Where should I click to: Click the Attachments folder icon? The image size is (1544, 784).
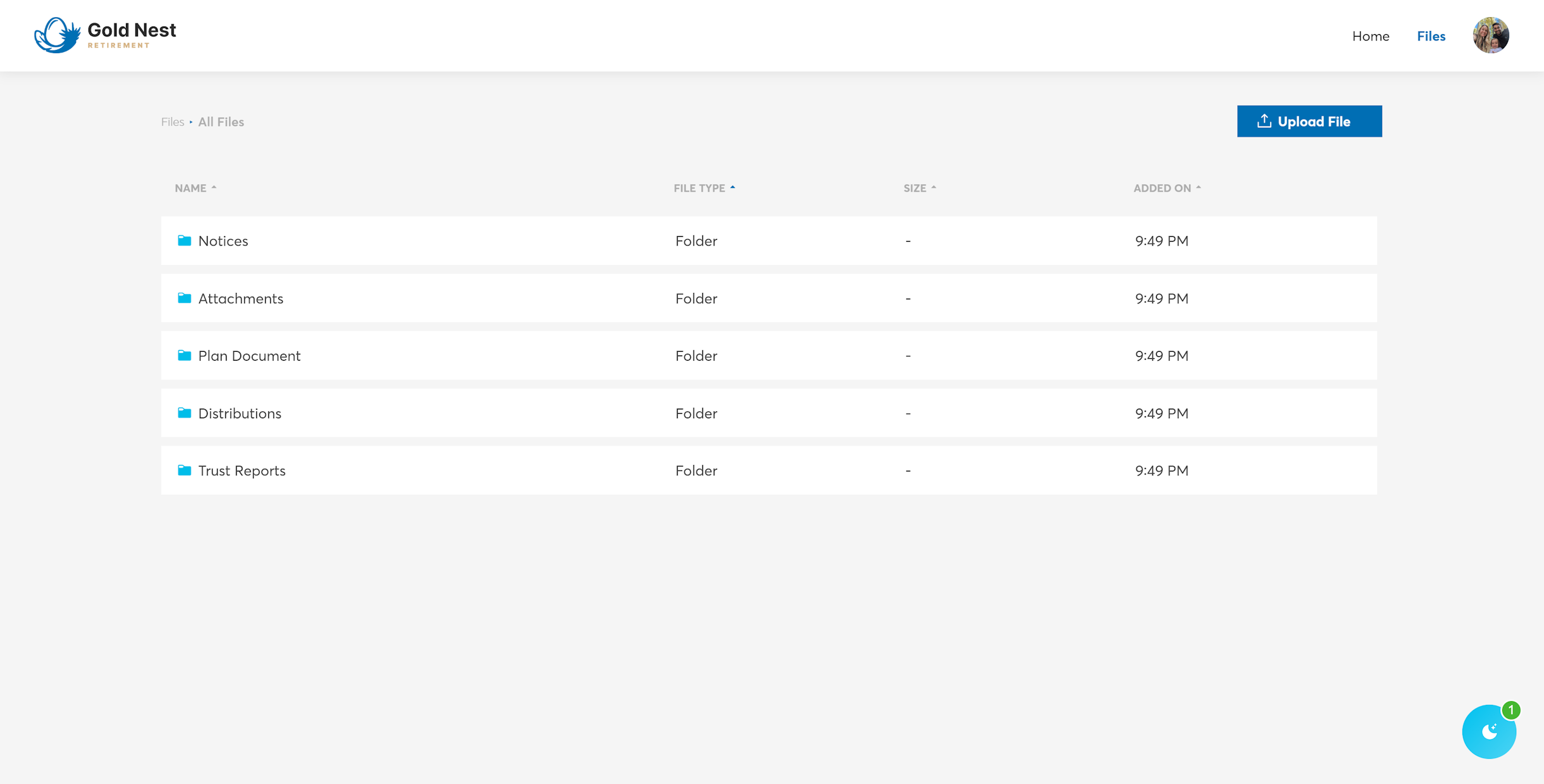pyautogui.click(x=184, y=298)
